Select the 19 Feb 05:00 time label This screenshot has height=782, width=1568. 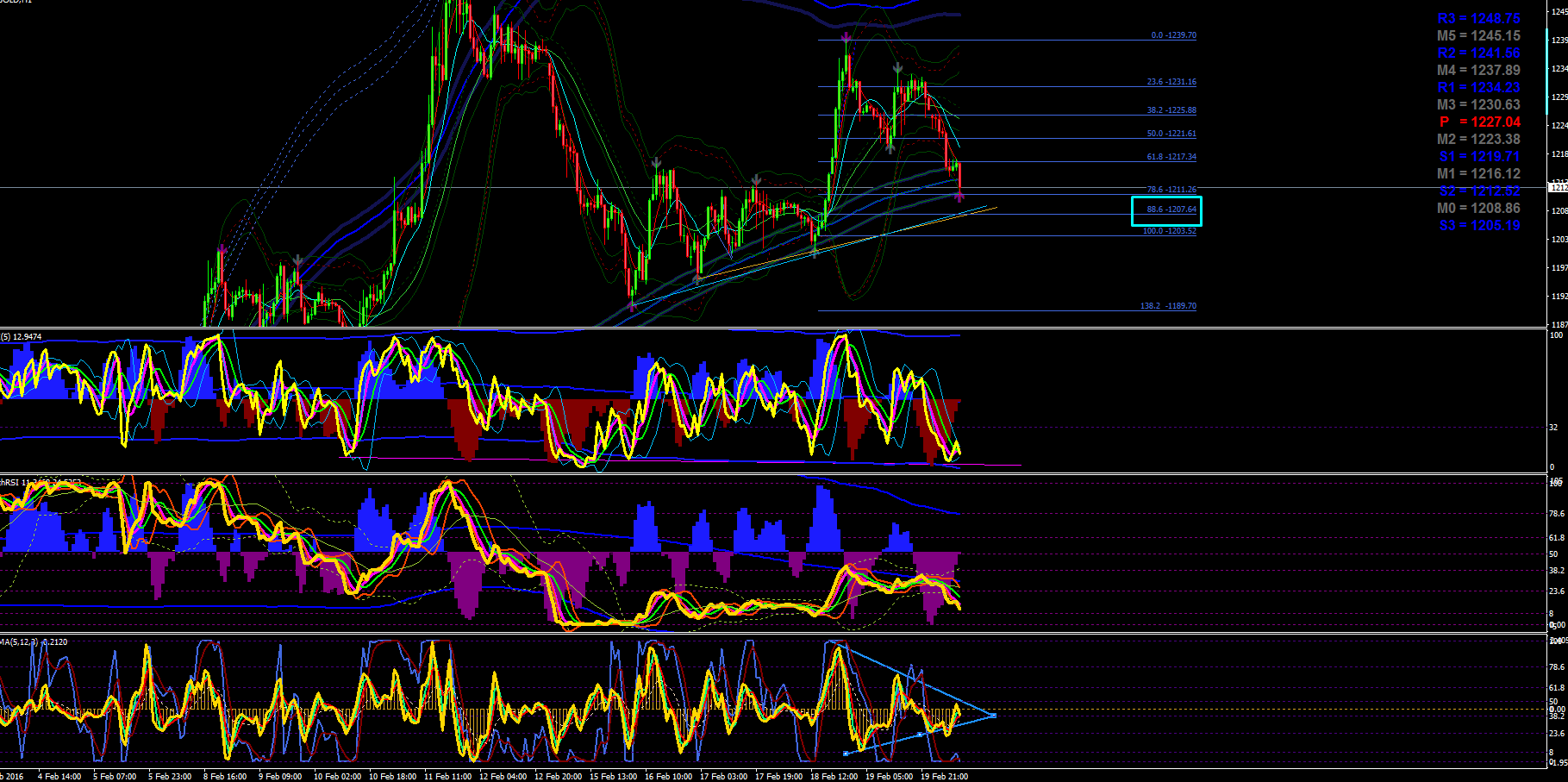[x=889, y=776]
